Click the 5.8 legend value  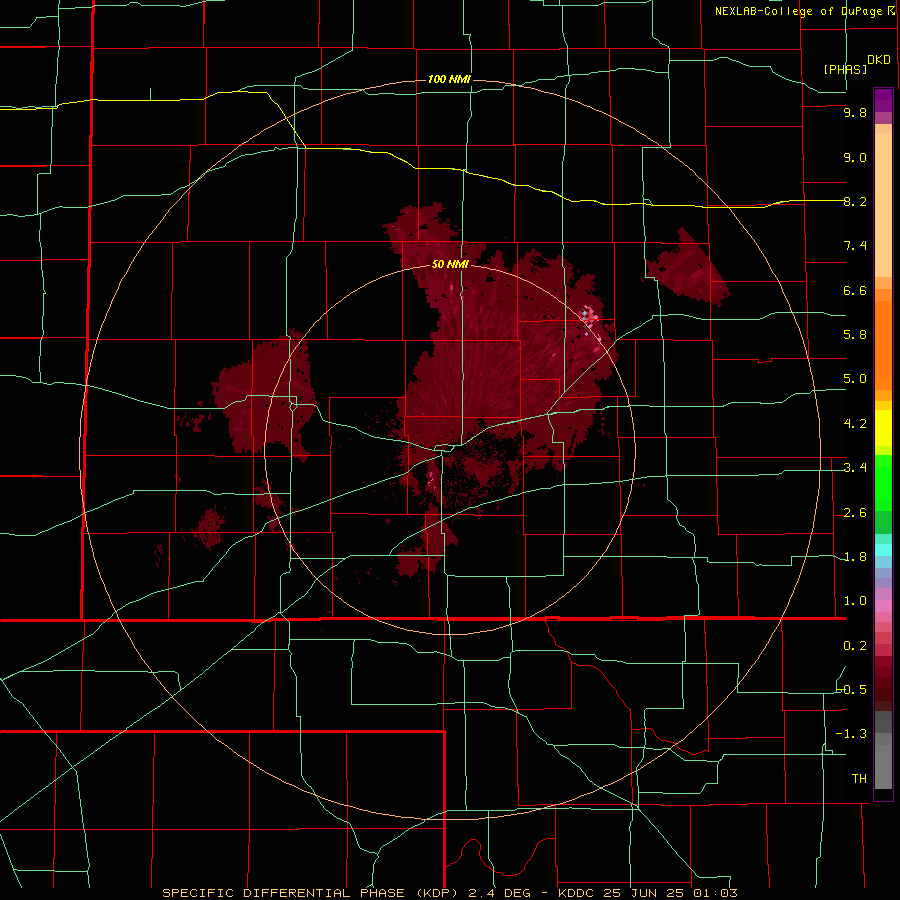pos(855,335)
